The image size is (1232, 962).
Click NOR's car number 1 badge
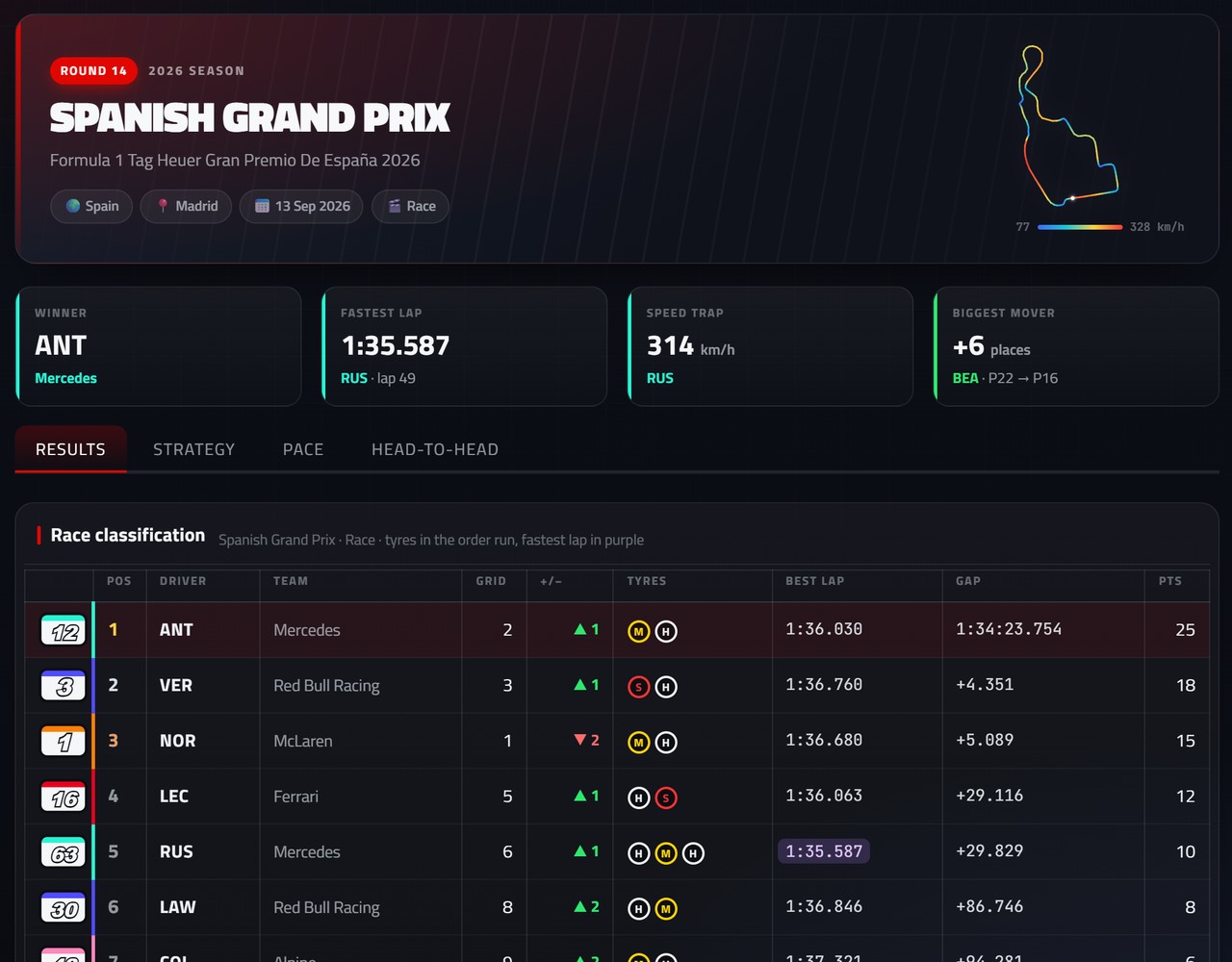(64, 741)
